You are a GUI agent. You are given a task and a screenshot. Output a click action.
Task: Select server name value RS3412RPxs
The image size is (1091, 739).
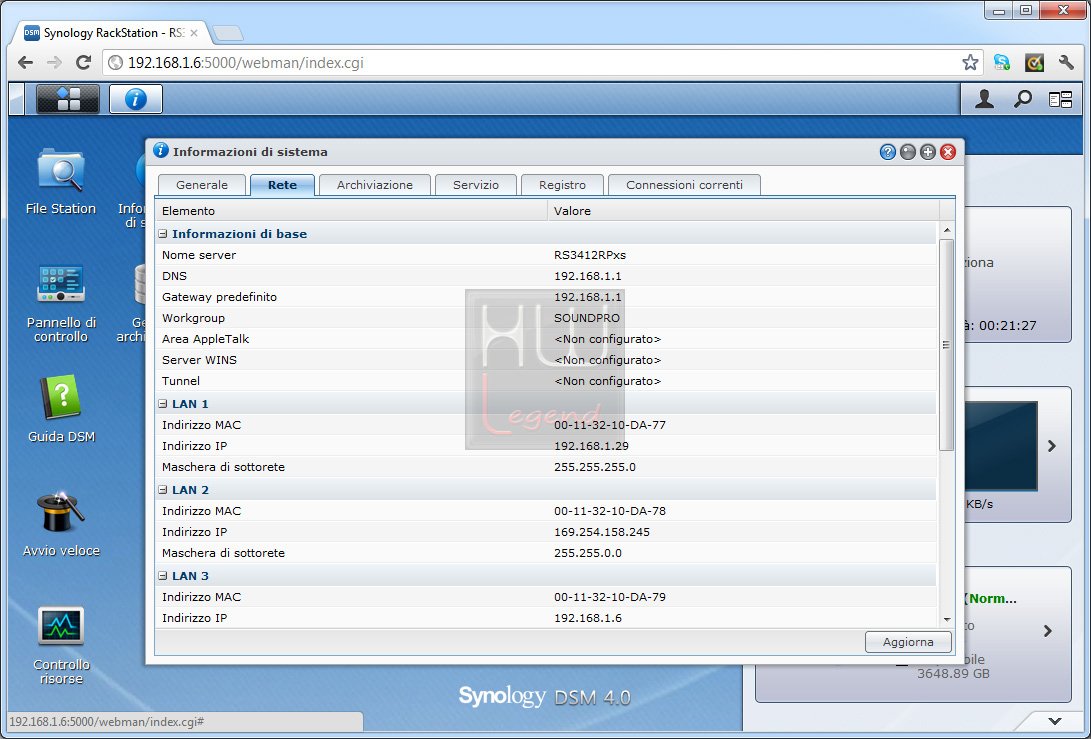pyautogui.click(x=590, y=255)
